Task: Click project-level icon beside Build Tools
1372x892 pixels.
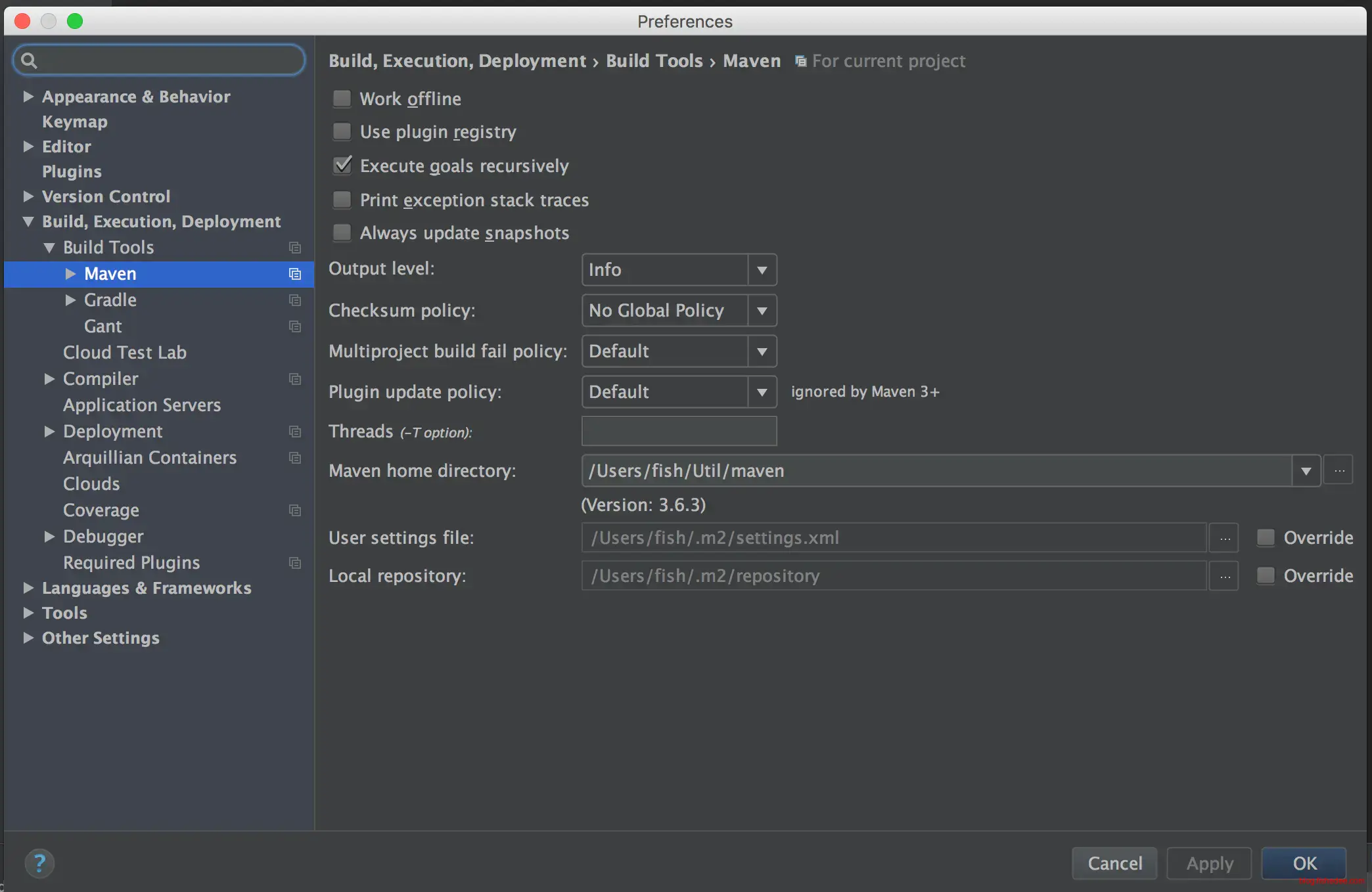Action: pos(295,248)
